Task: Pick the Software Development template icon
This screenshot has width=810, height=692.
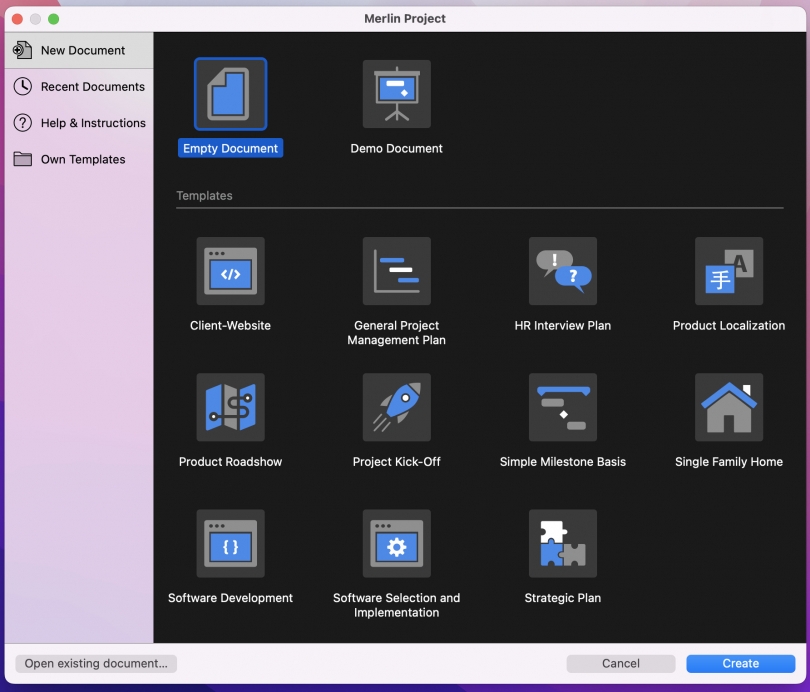Action: (x=230, y=543)
